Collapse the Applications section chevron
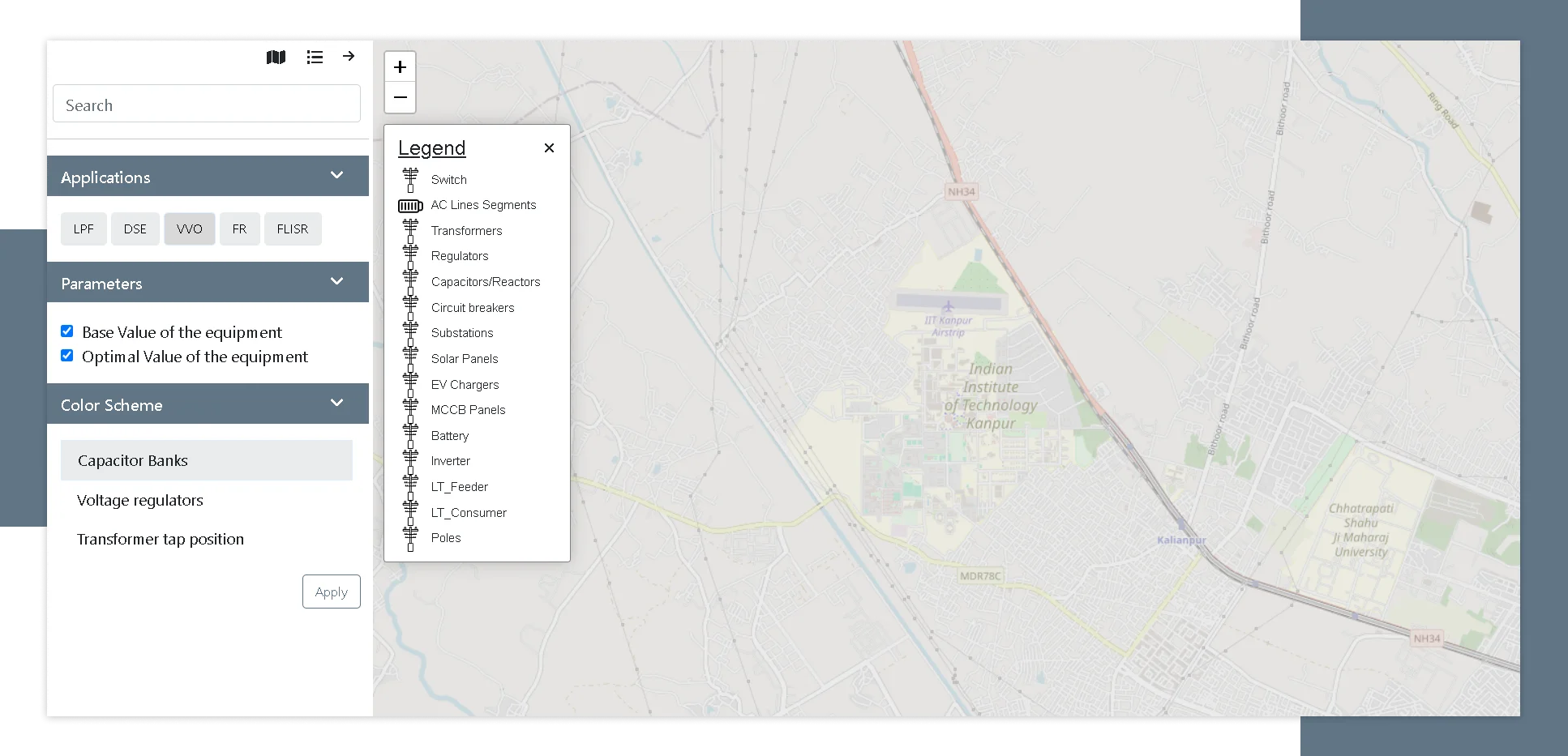This screenshot has width=1568, height=756. 337,175
